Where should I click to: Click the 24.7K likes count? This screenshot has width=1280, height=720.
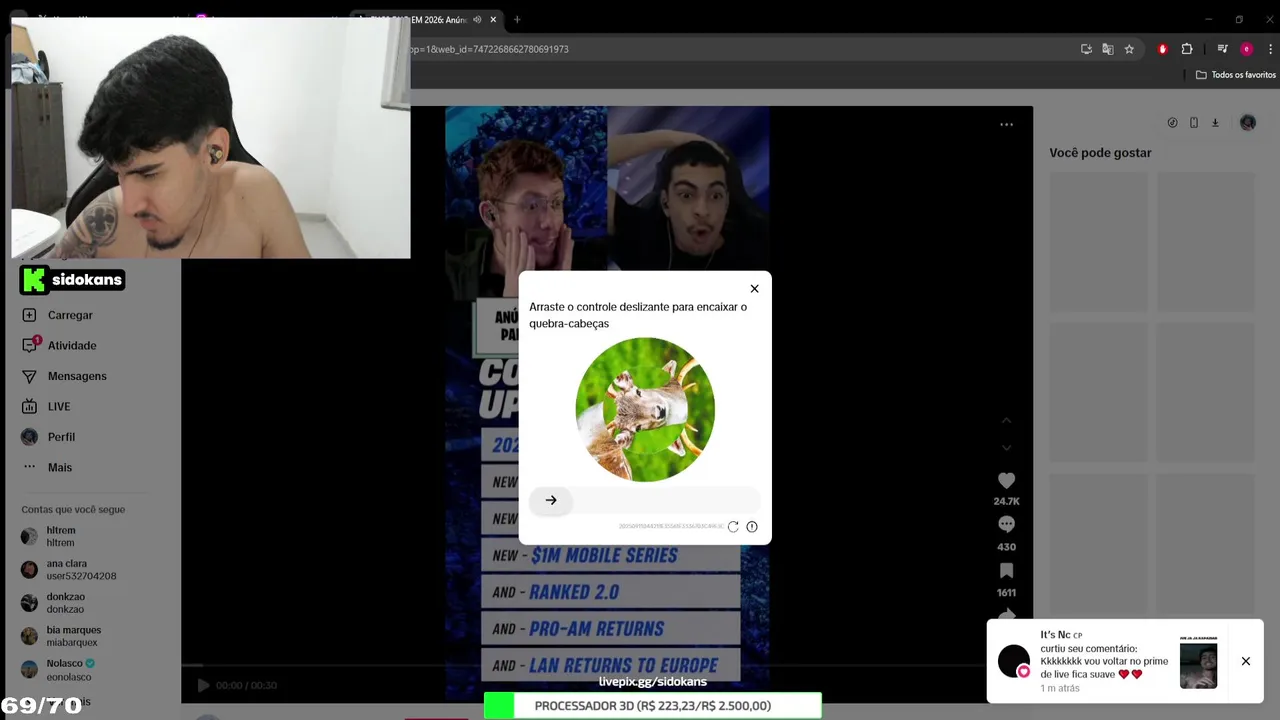(1006, 501)
